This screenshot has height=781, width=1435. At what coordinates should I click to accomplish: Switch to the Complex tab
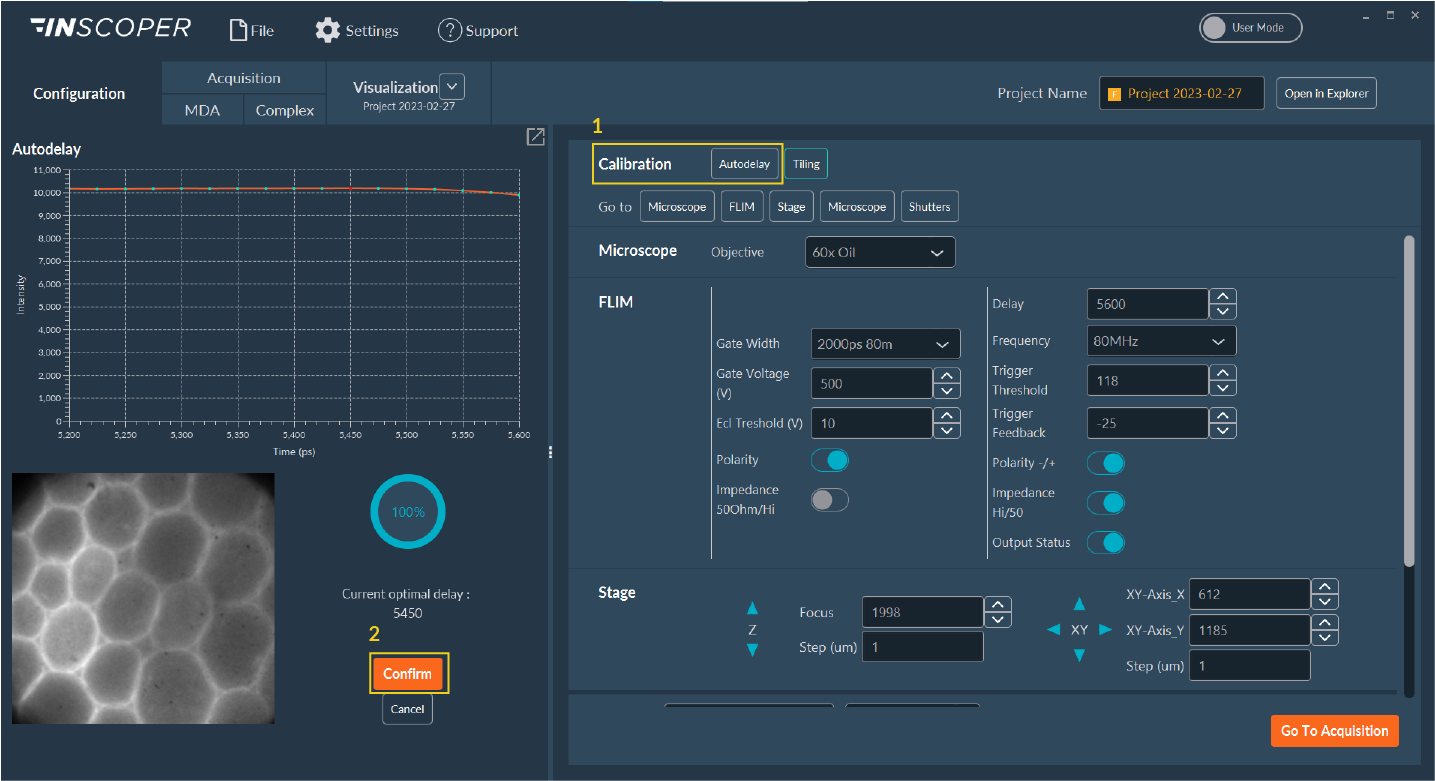pyautogui.click(x=284, y=110)
